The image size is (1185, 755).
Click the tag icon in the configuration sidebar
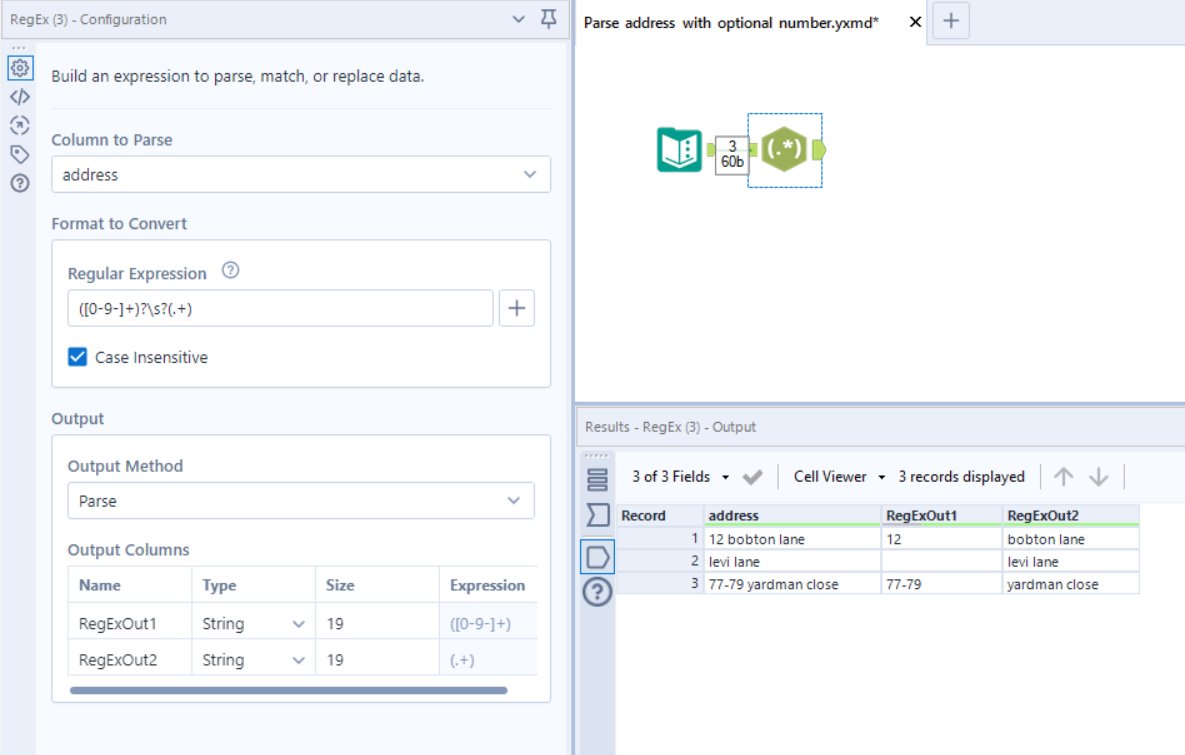tap(20, 154)
